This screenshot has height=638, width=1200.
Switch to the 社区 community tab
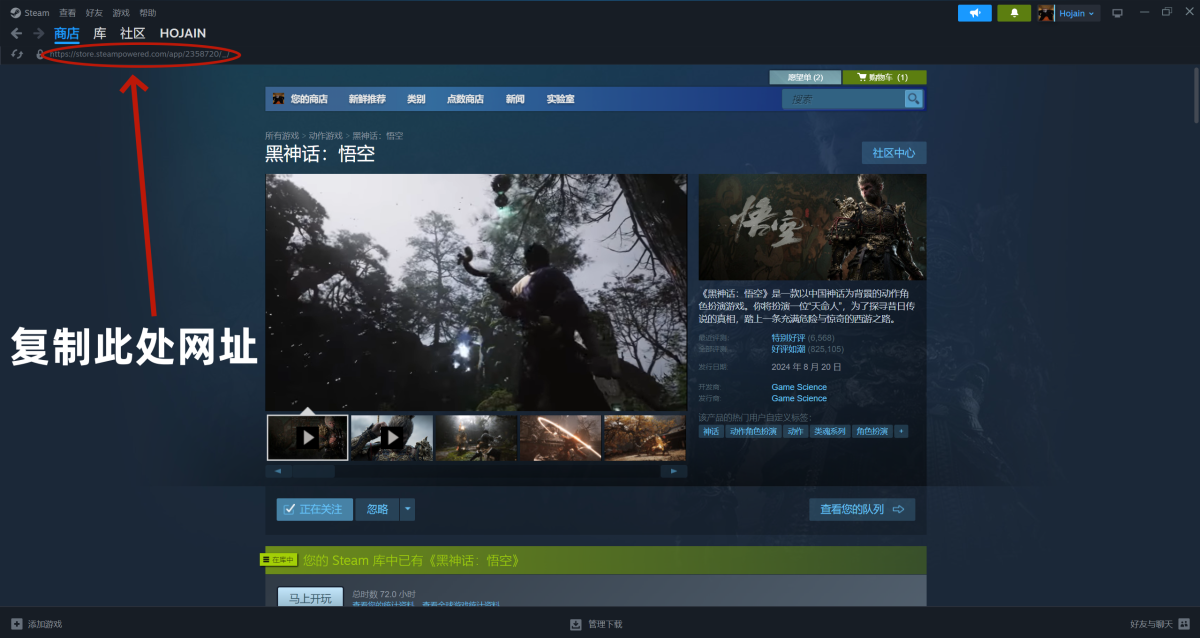coord(133,33)
